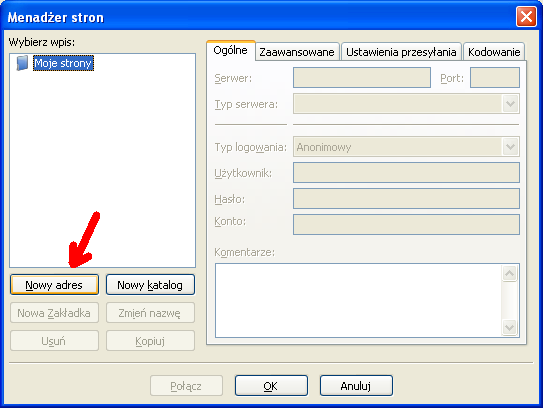Open the Kodowanie tab

coord(494,52)
